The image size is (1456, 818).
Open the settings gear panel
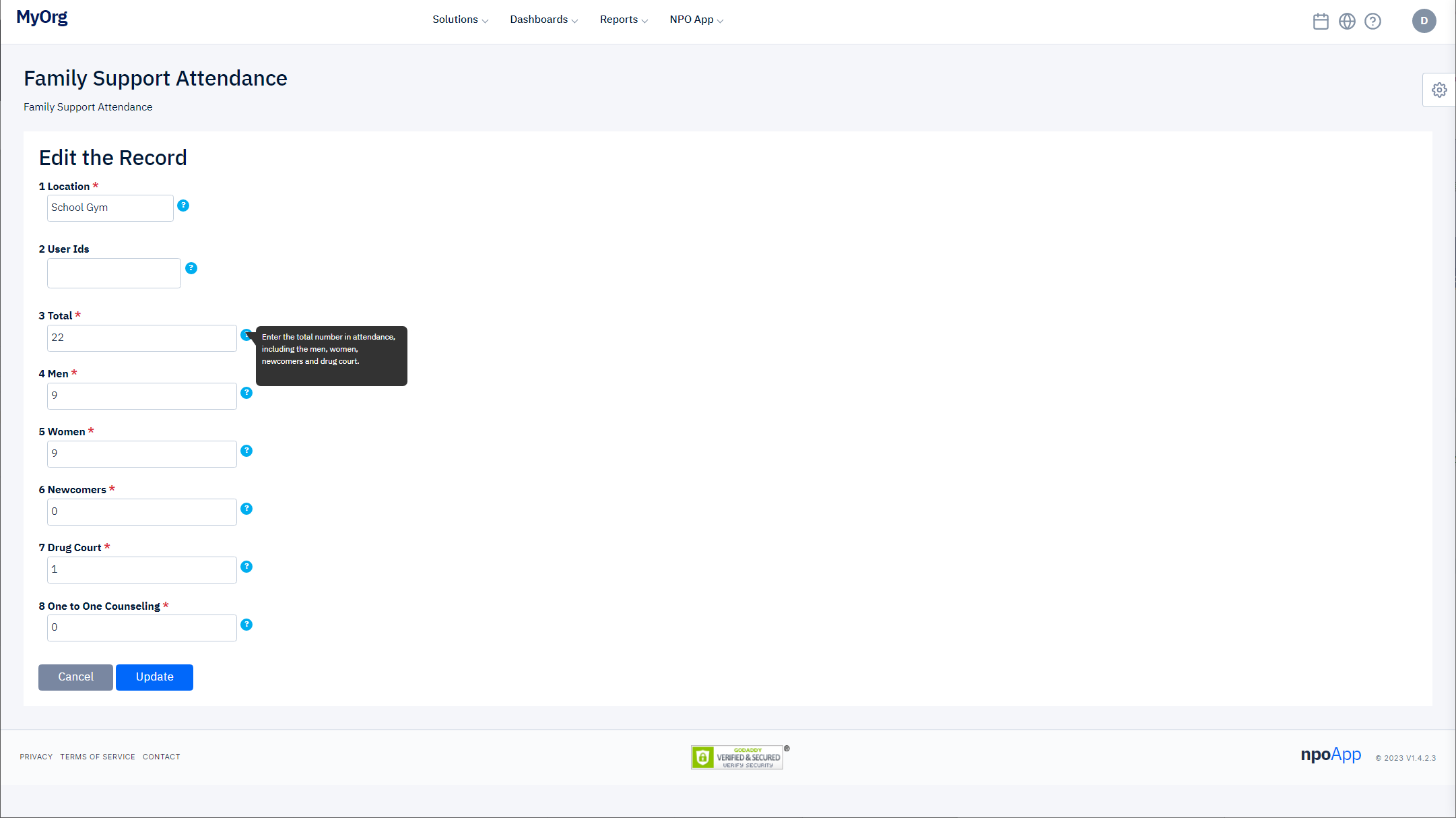coord(1439,90)
